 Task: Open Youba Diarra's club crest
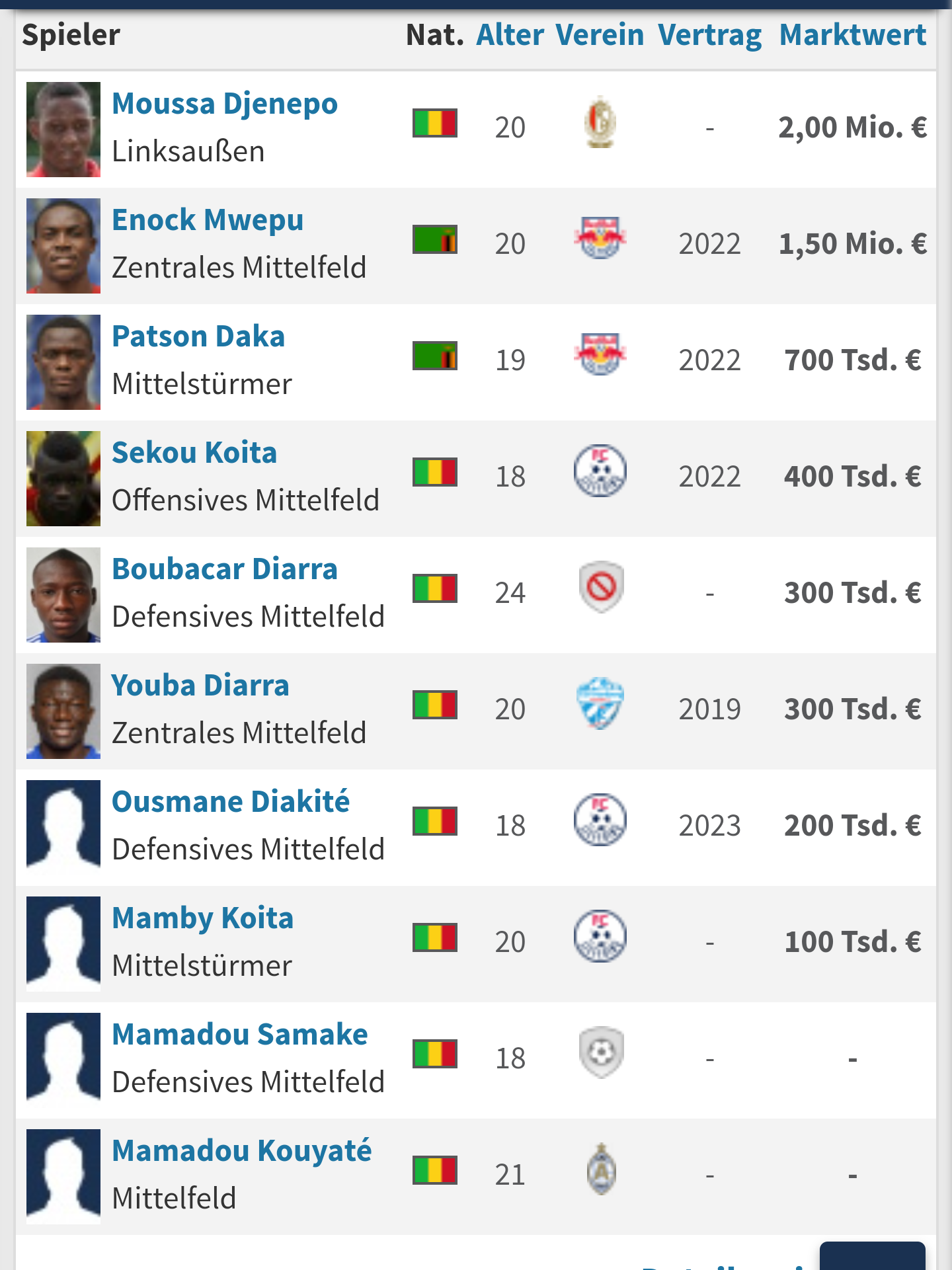click(600, 703)
